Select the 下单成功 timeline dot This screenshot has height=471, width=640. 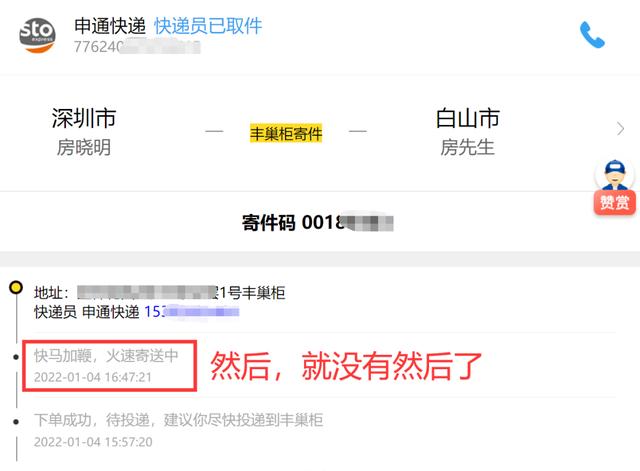16,422
